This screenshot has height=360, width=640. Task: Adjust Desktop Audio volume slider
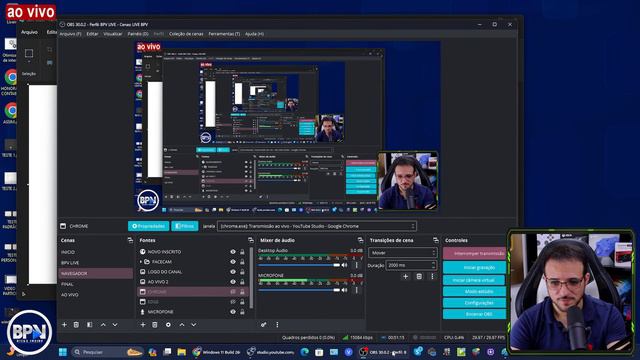tap(299, 265)
